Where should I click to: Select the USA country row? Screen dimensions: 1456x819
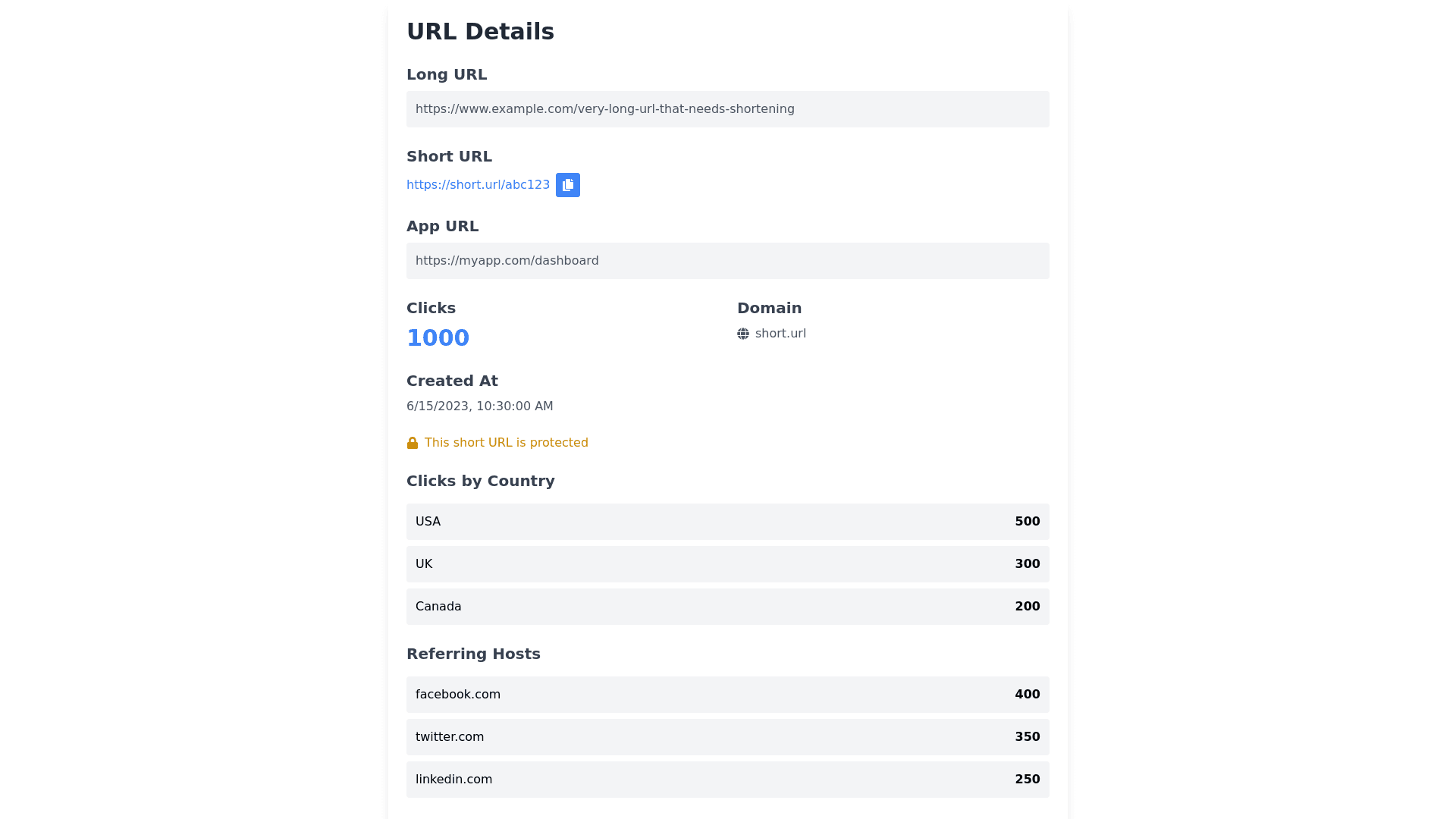pyautogui.click(x=727, y=522)
